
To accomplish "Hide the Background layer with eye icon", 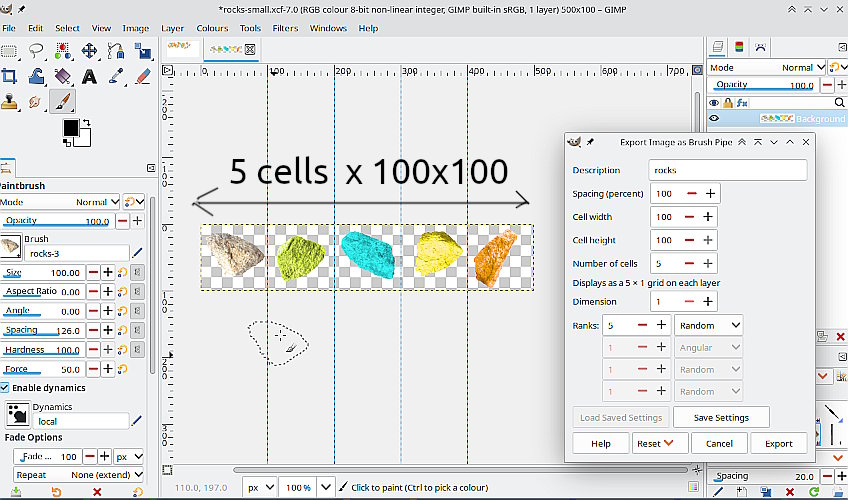I will [714, 119].
